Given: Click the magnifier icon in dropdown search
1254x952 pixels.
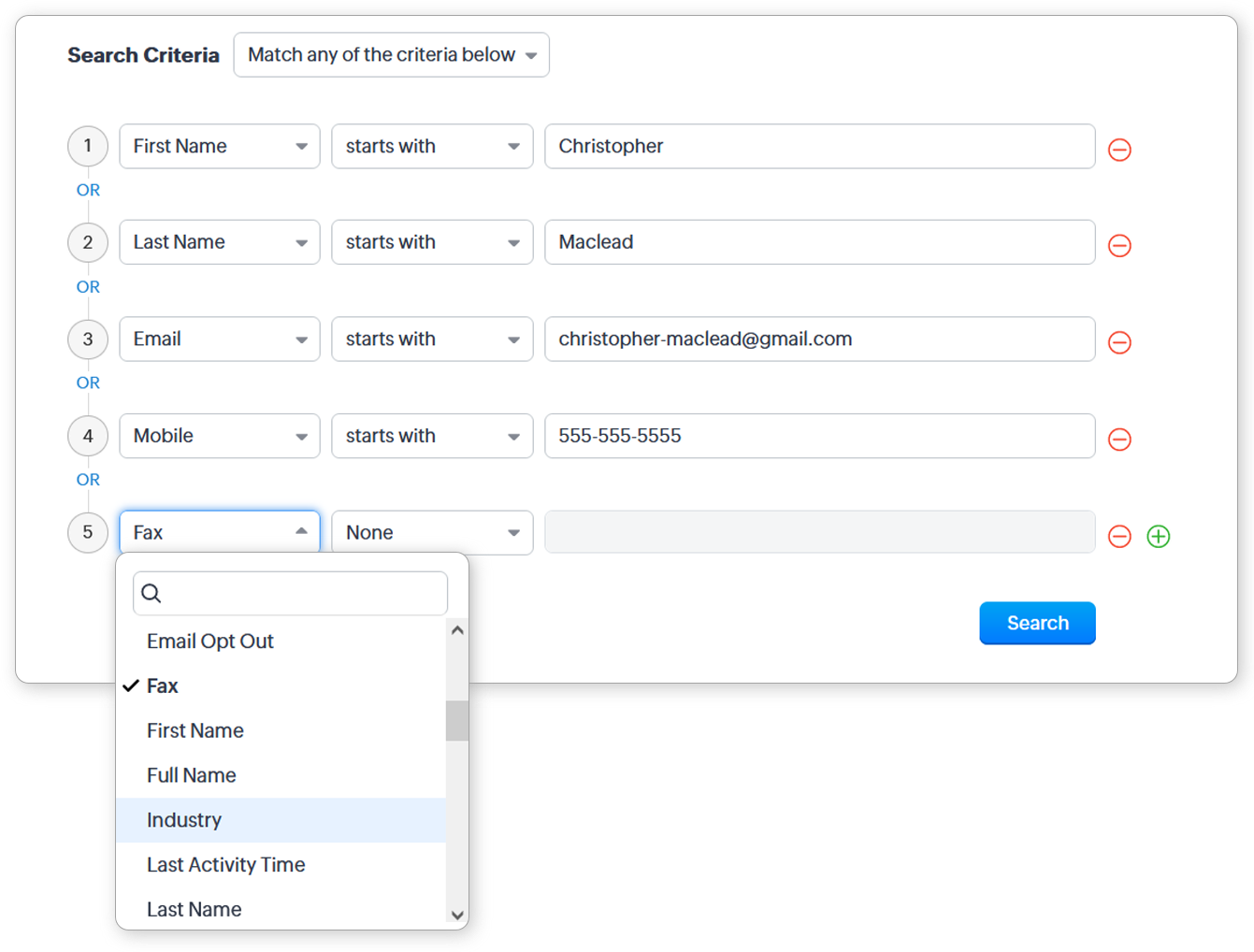Looking at the screenshot, I should click(x=151, y=594).
